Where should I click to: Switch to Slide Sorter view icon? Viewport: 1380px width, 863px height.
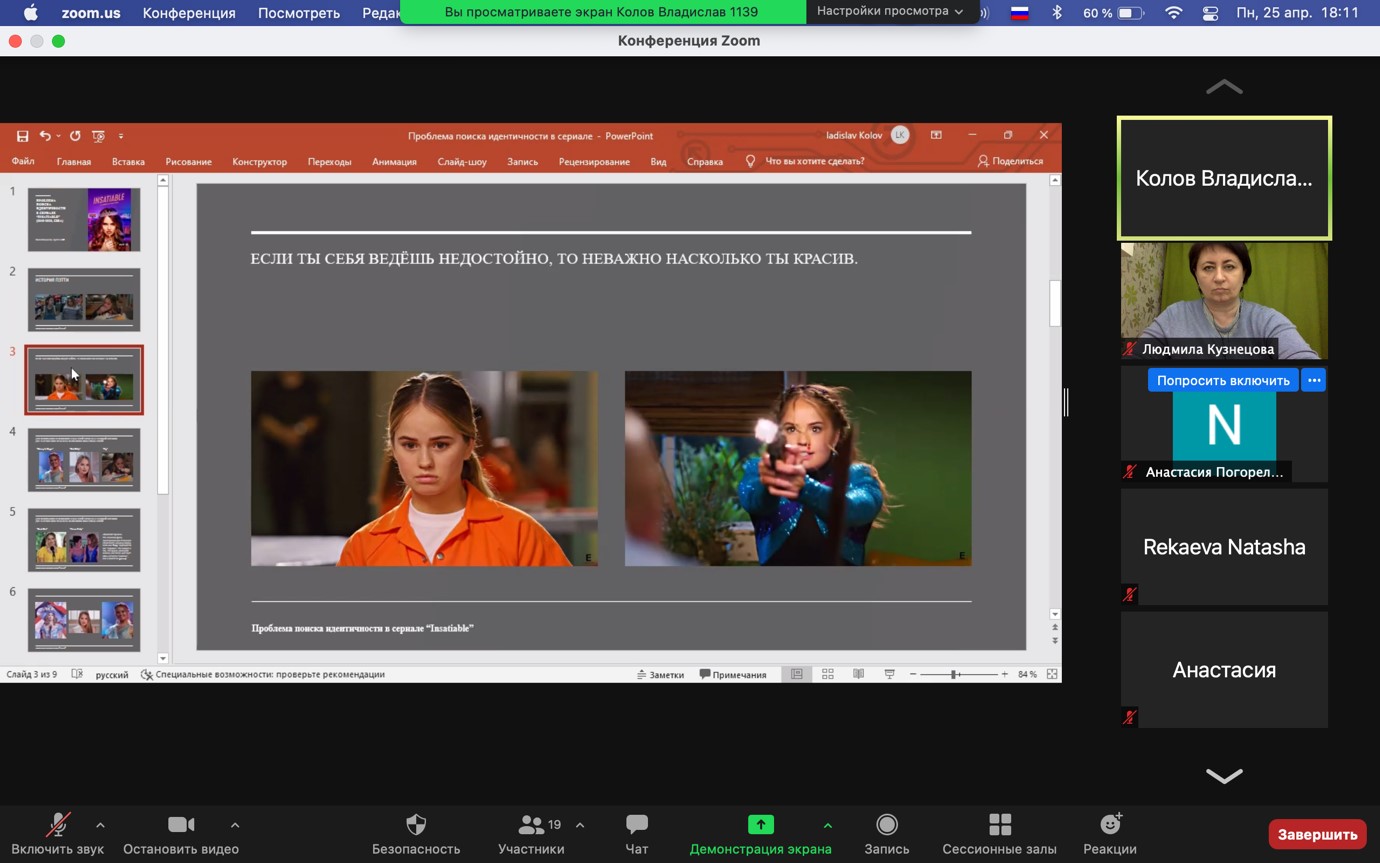point(828,675)
